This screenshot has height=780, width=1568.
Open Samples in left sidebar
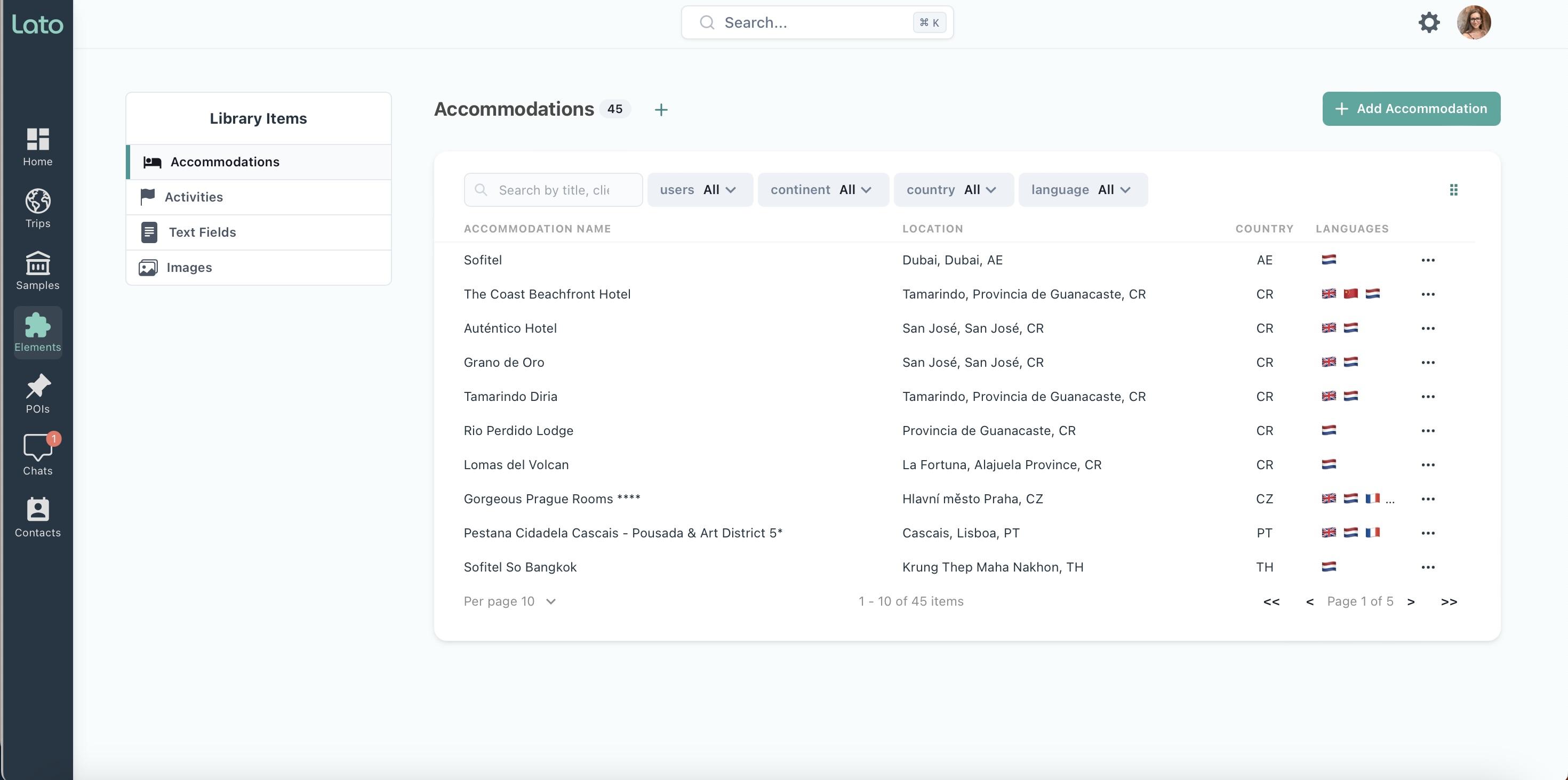pos(38,270)
